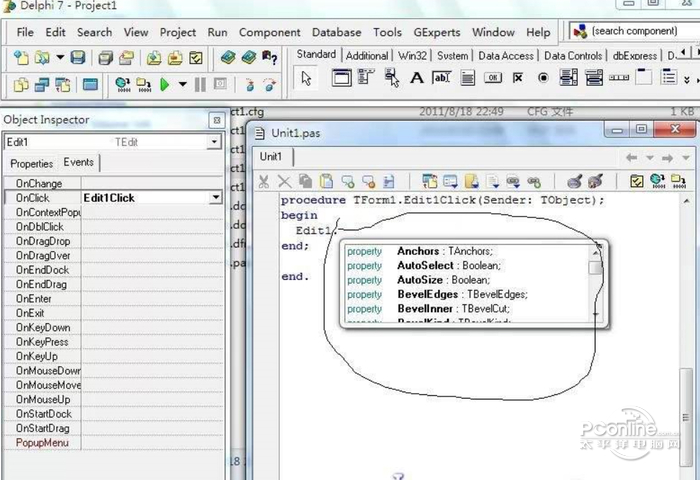Screen dimensions: 700x480
Task: Open the Database menu
Action: (337, 32)
